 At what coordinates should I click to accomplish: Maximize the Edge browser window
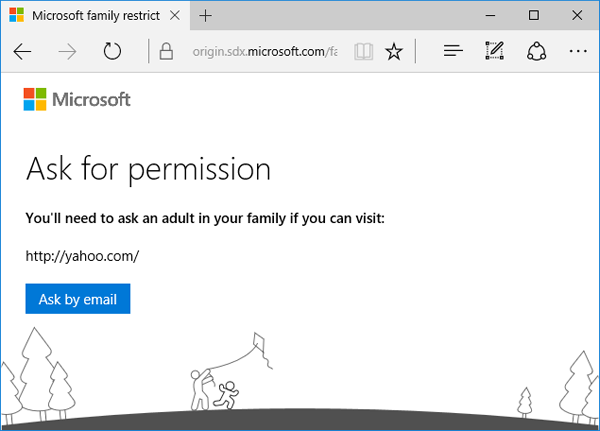tap(534, 15)
